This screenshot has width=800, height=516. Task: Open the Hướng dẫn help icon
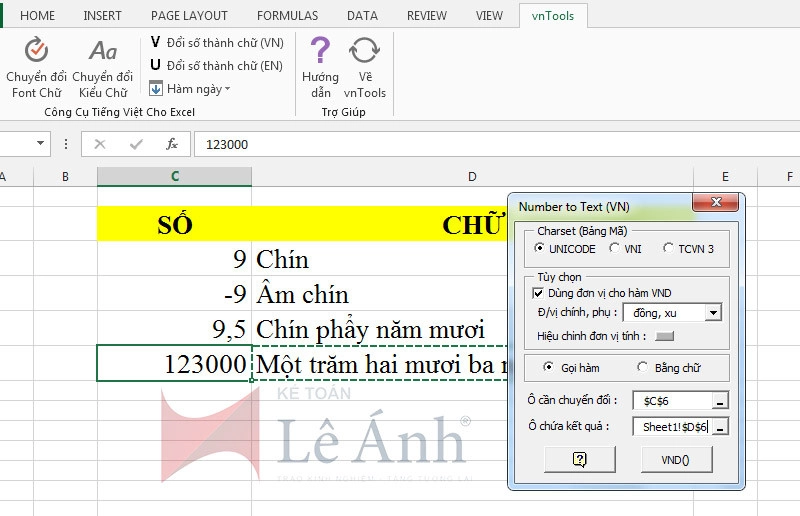320,52
